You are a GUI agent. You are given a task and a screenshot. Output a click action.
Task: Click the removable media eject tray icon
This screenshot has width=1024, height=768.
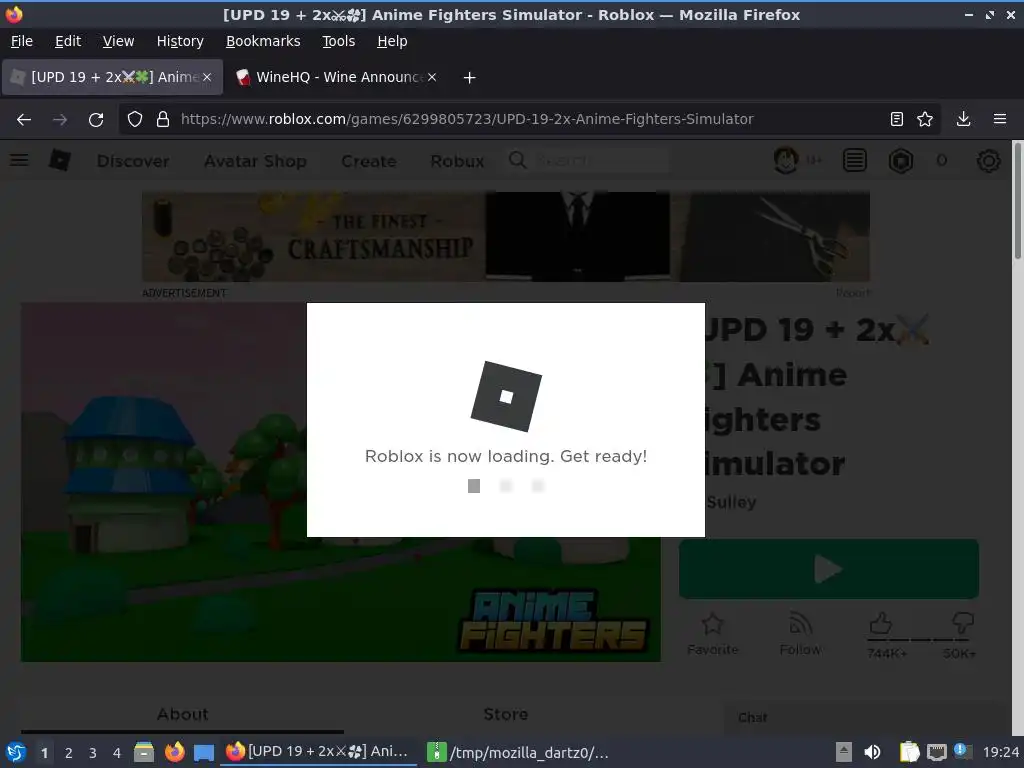click(x=844, y=752)
